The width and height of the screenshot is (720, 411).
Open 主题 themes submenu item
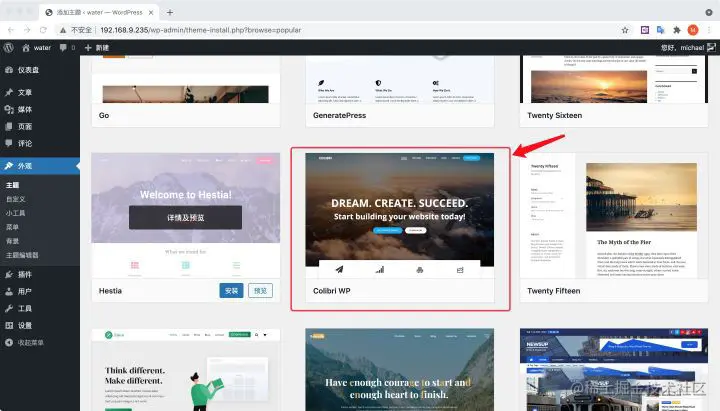12,185
